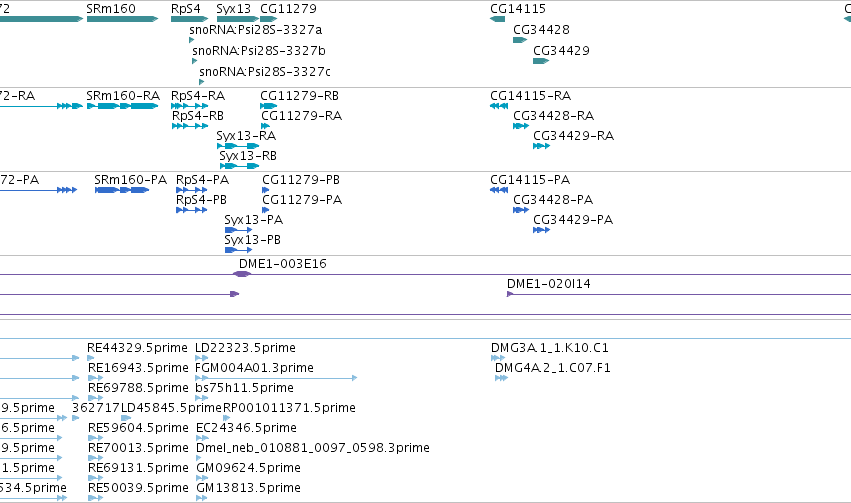Select the CG34429 gene label

[561, 50]
